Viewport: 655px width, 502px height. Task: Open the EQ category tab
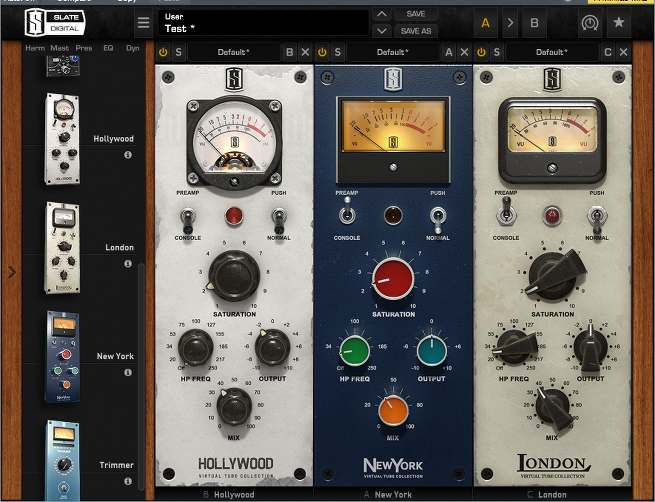108,48
